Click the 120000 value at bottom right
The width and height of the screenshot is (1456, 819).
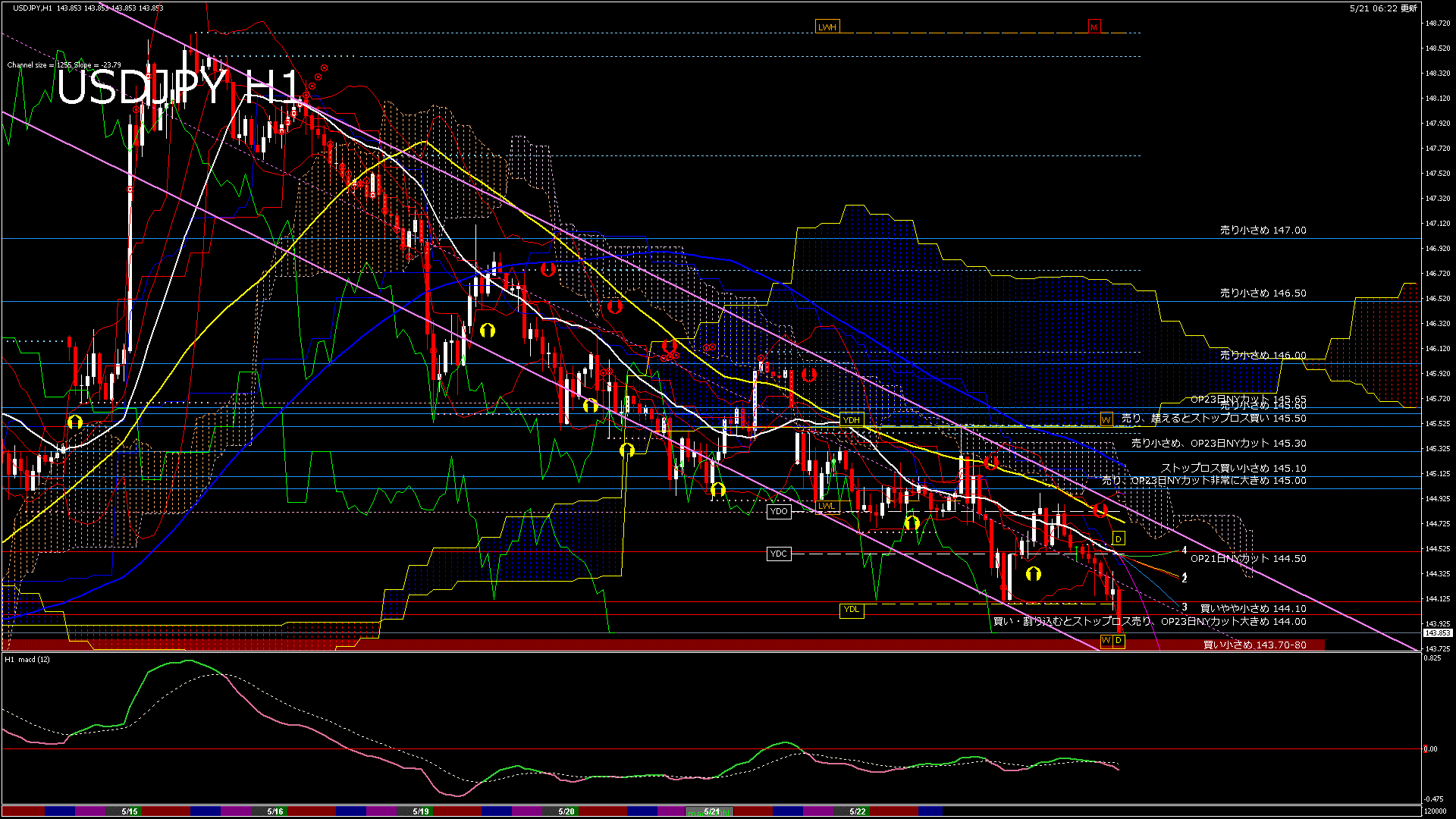(x=1436, y=811)
